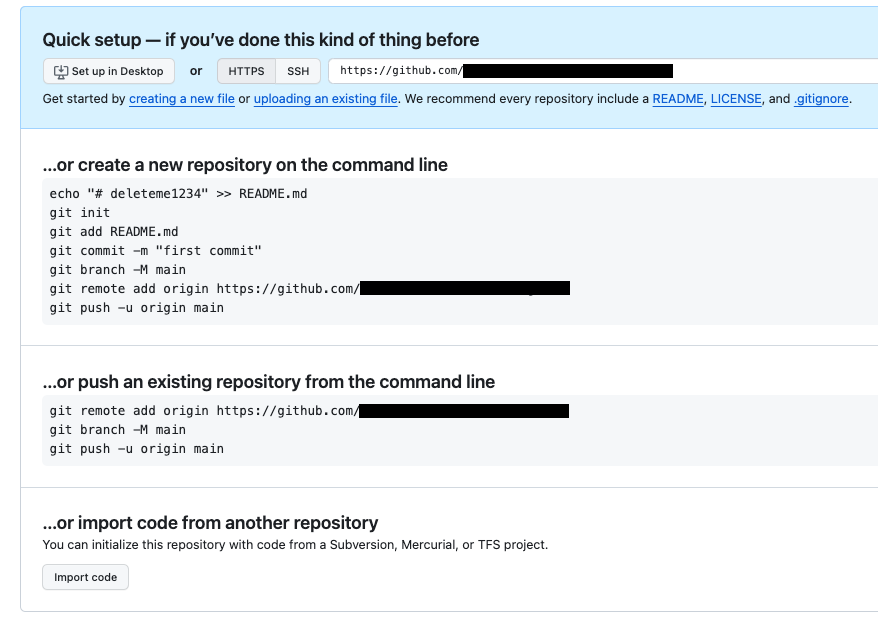Visit the .gitignore link
This screenshot has height=622, width=878.
[821, 99]
